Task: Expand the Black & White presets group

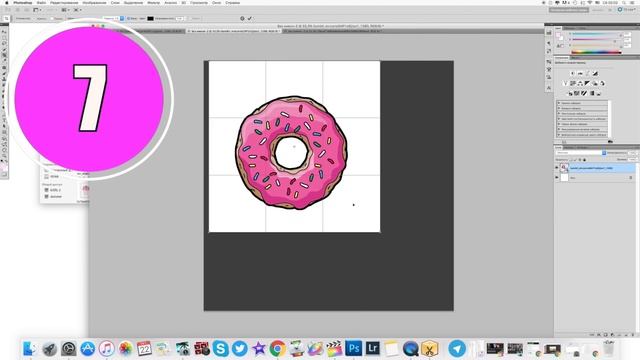Action: click(x=559, y=124)
